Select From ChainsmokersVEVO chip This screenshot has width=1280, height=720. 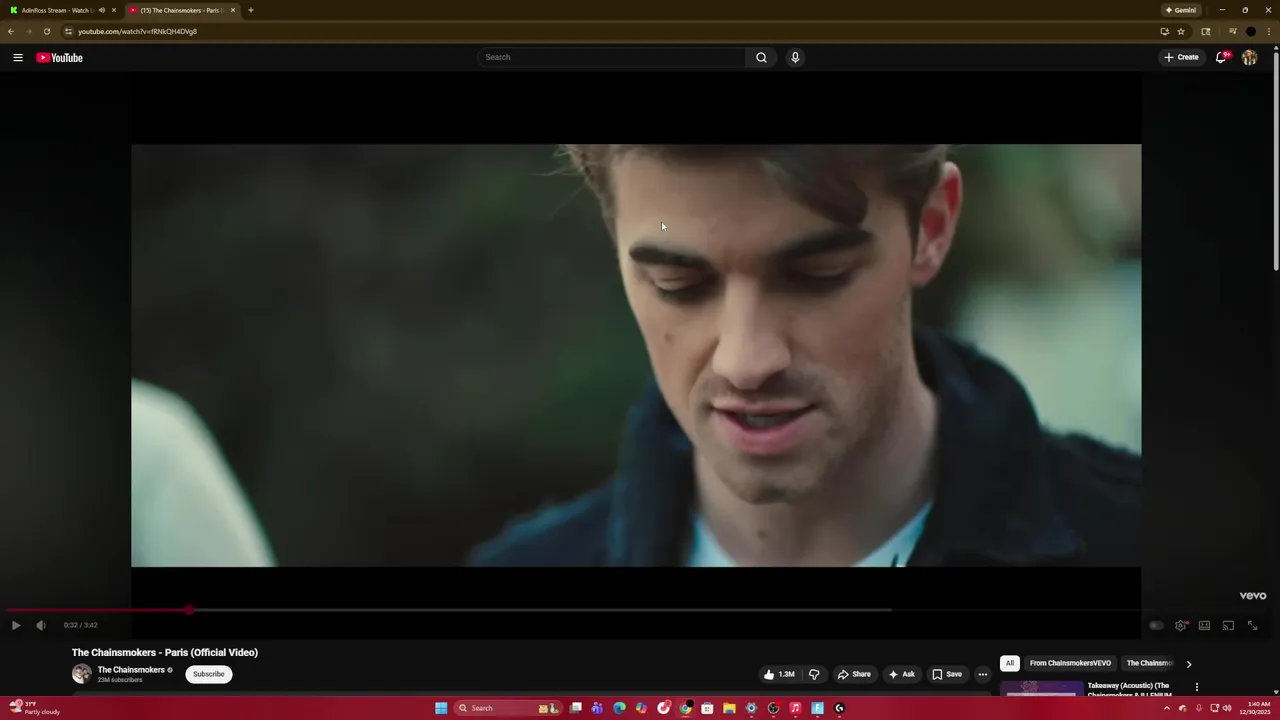pos(1070,663)
